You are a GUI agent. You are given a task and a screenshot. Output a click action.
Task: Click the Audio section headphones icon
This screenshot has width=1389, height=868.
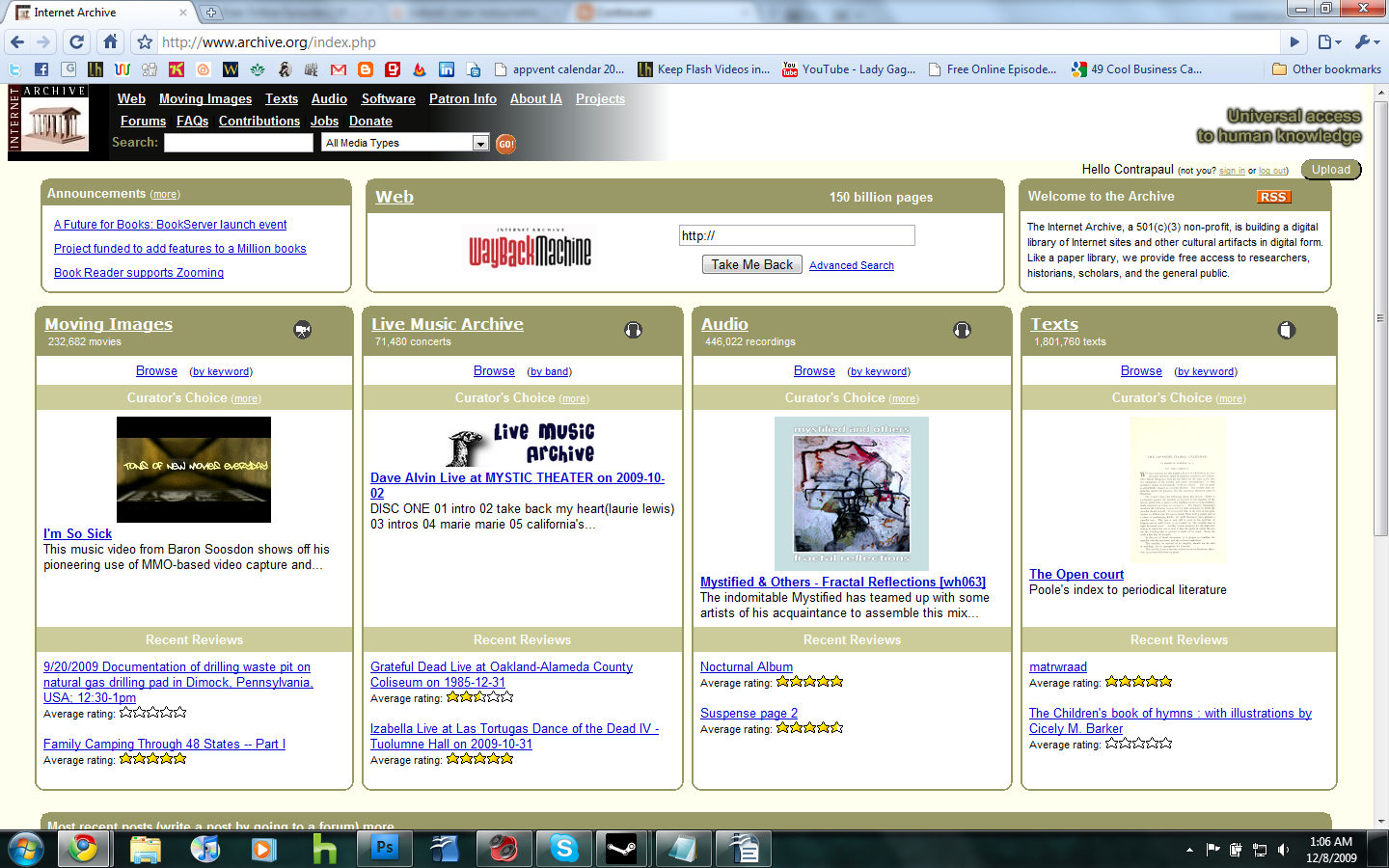pos(962,330)
